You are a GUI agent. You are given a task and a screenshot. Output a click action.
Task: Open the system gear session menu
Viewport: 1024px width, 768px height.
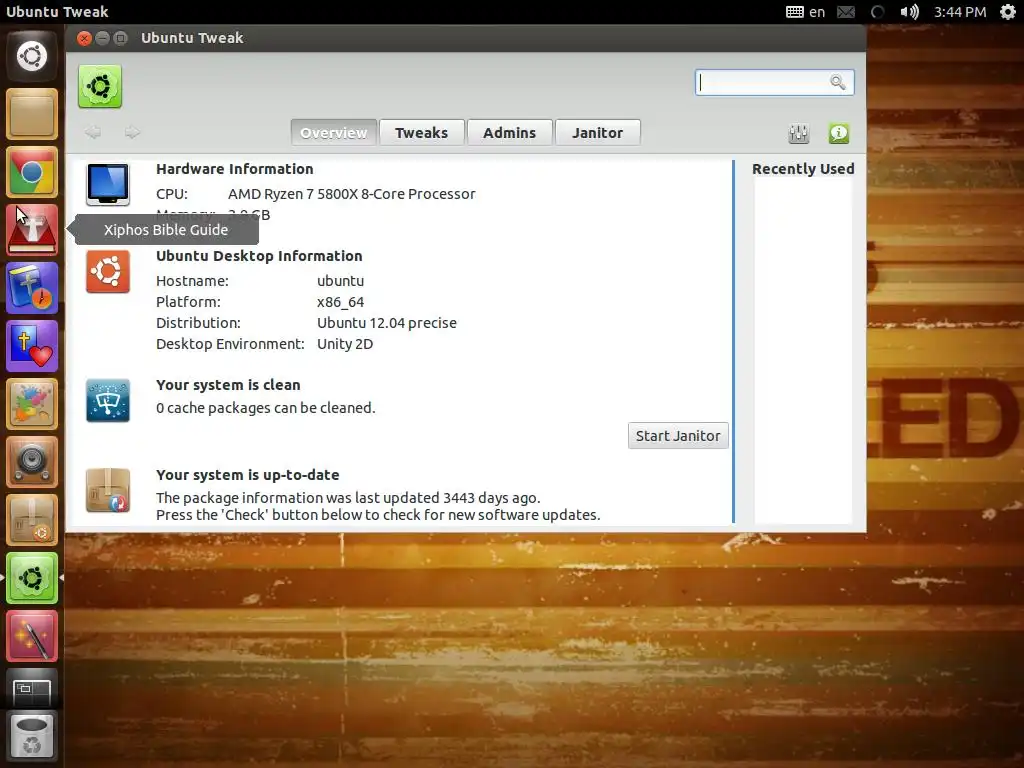(x=1008, y=12)
